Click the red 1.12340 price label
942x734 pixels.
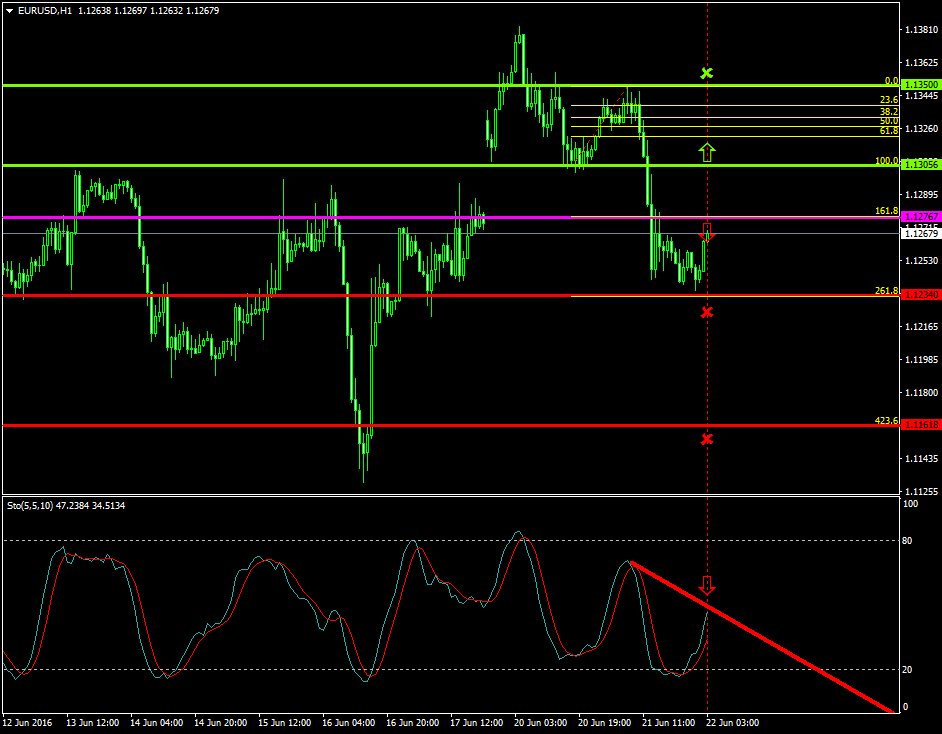click(919, 295)
